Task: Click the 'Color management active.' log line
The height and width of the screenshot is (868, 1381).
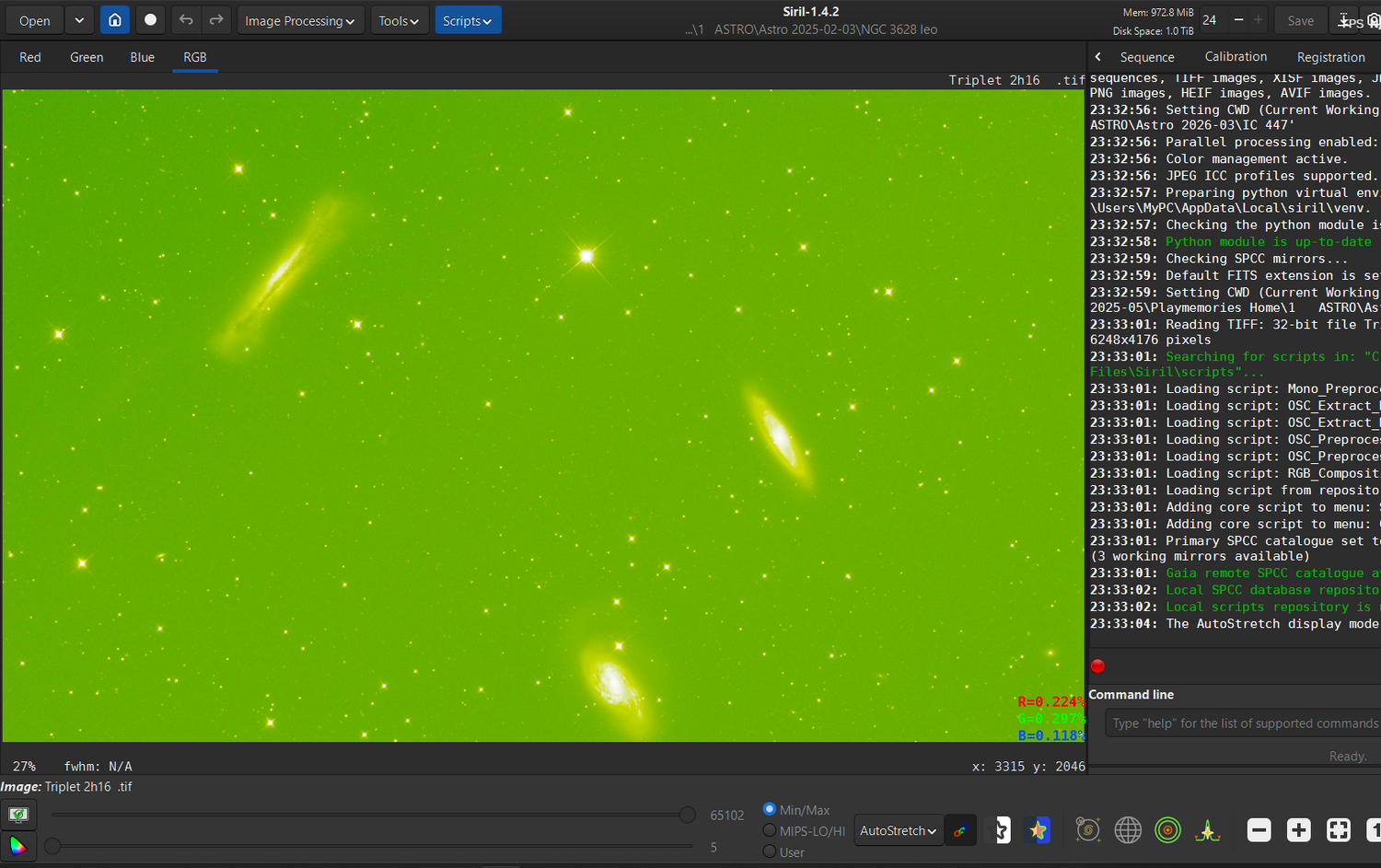Action: click(1257, 159)
